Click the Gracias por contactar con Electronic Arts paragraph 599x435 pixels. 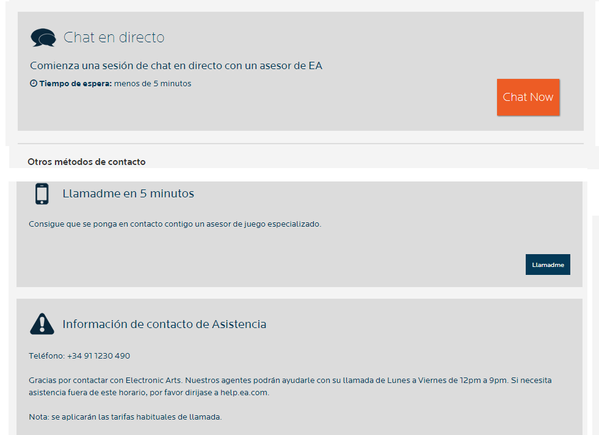[290, 386]
